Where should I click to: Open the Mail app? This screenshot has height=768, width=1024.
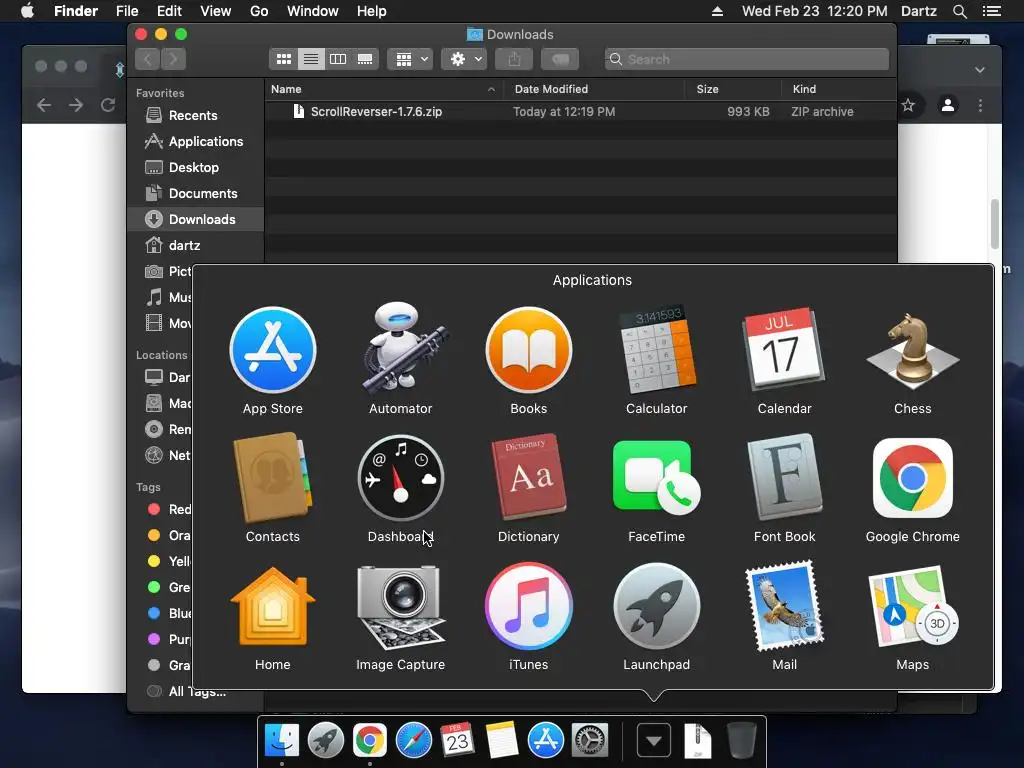(x=784, y=606)
